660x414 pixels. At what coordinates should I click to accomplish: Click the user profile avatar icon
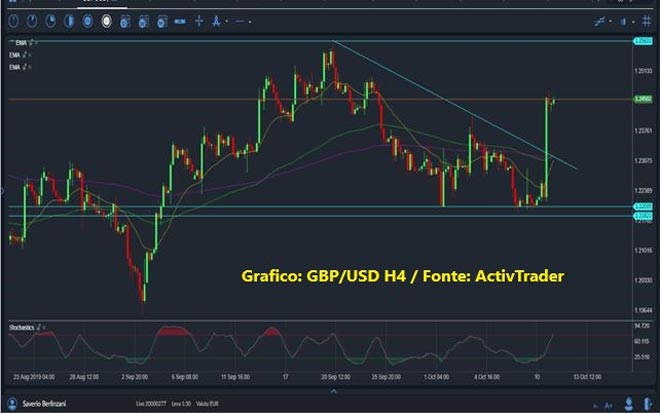(x=11, y=406)
